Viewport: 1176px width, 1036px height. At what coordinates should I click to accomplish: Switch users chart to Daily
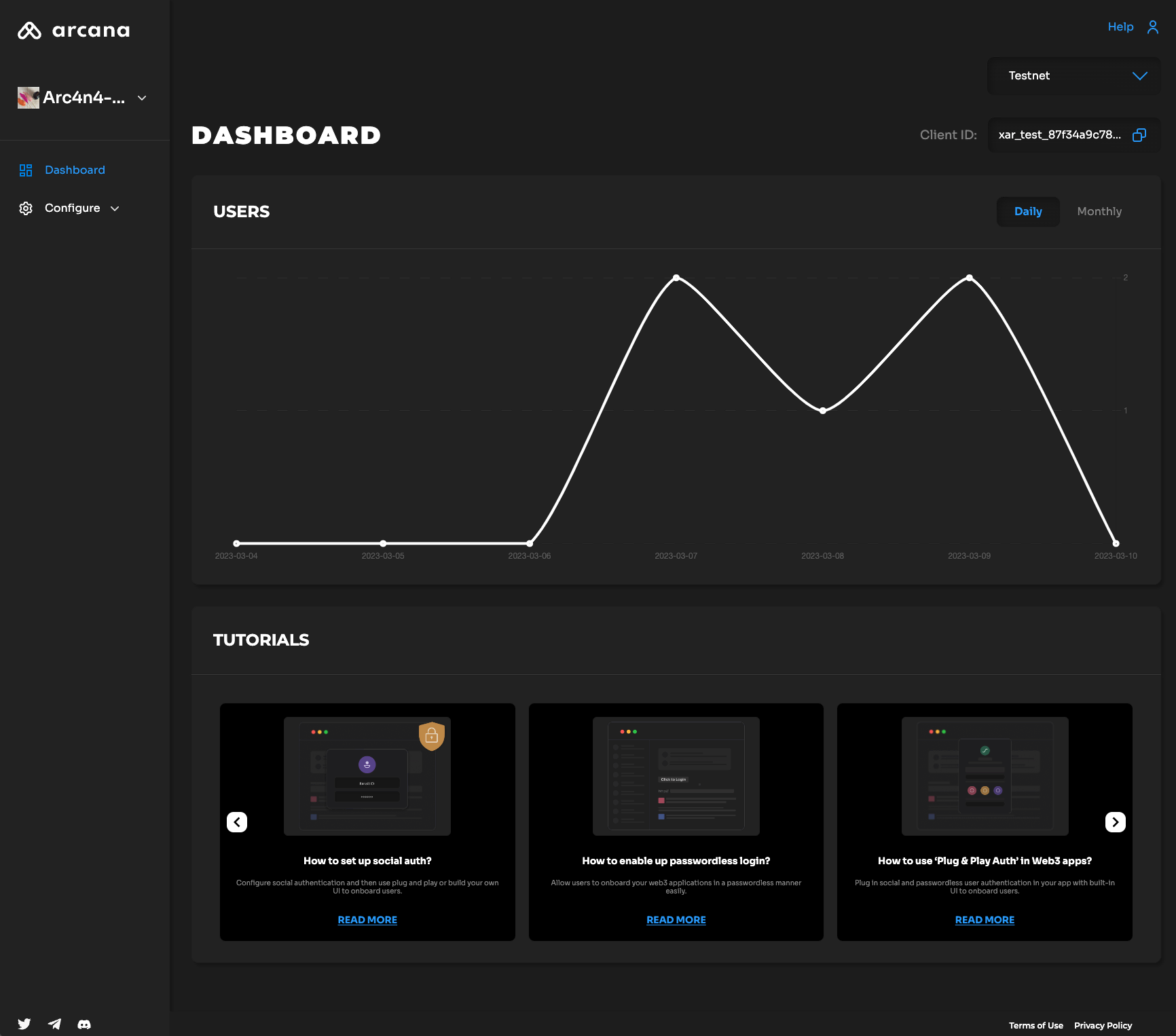click(1028, 212)
